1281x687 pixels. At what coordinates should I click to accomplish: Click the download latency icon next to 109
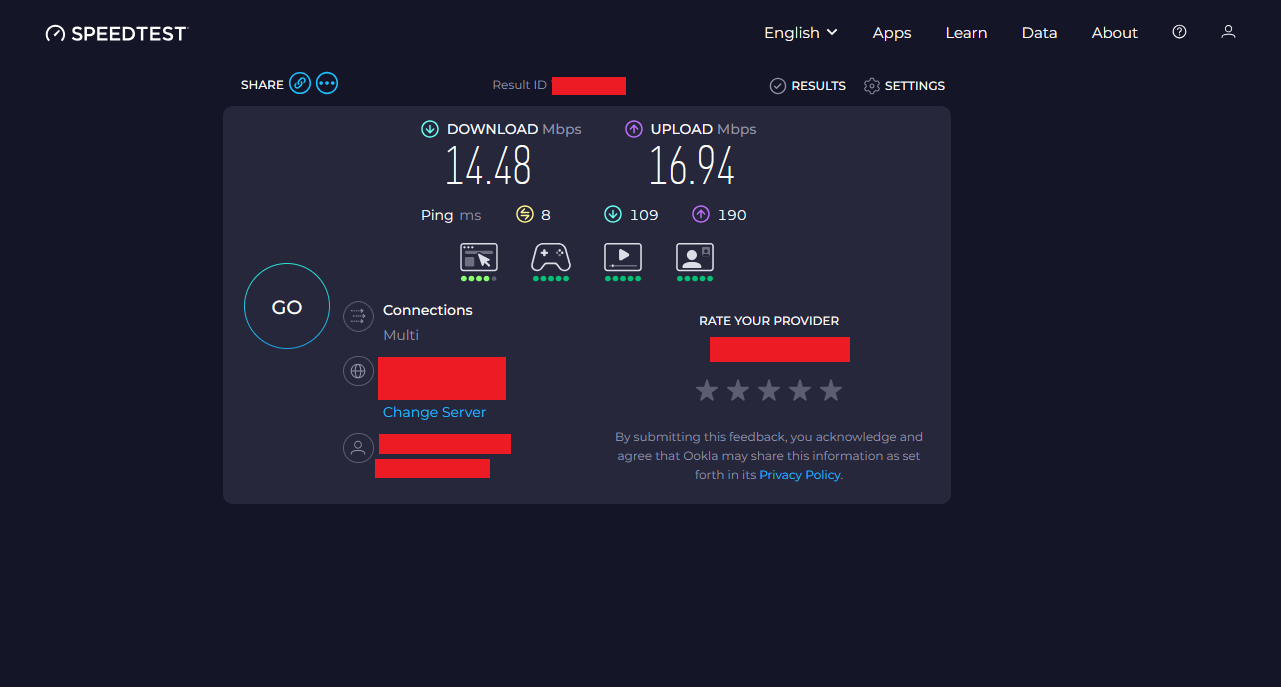coord(613,214)
